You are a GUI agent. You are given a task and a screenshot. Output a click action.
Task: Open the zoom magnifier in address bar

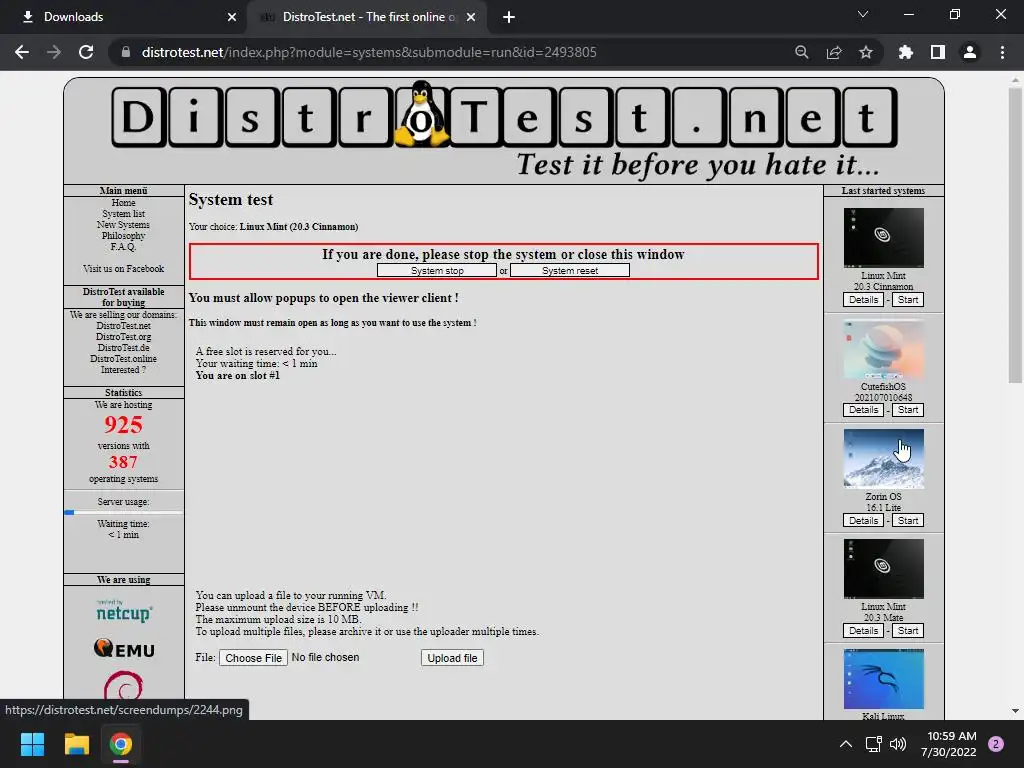801,52
